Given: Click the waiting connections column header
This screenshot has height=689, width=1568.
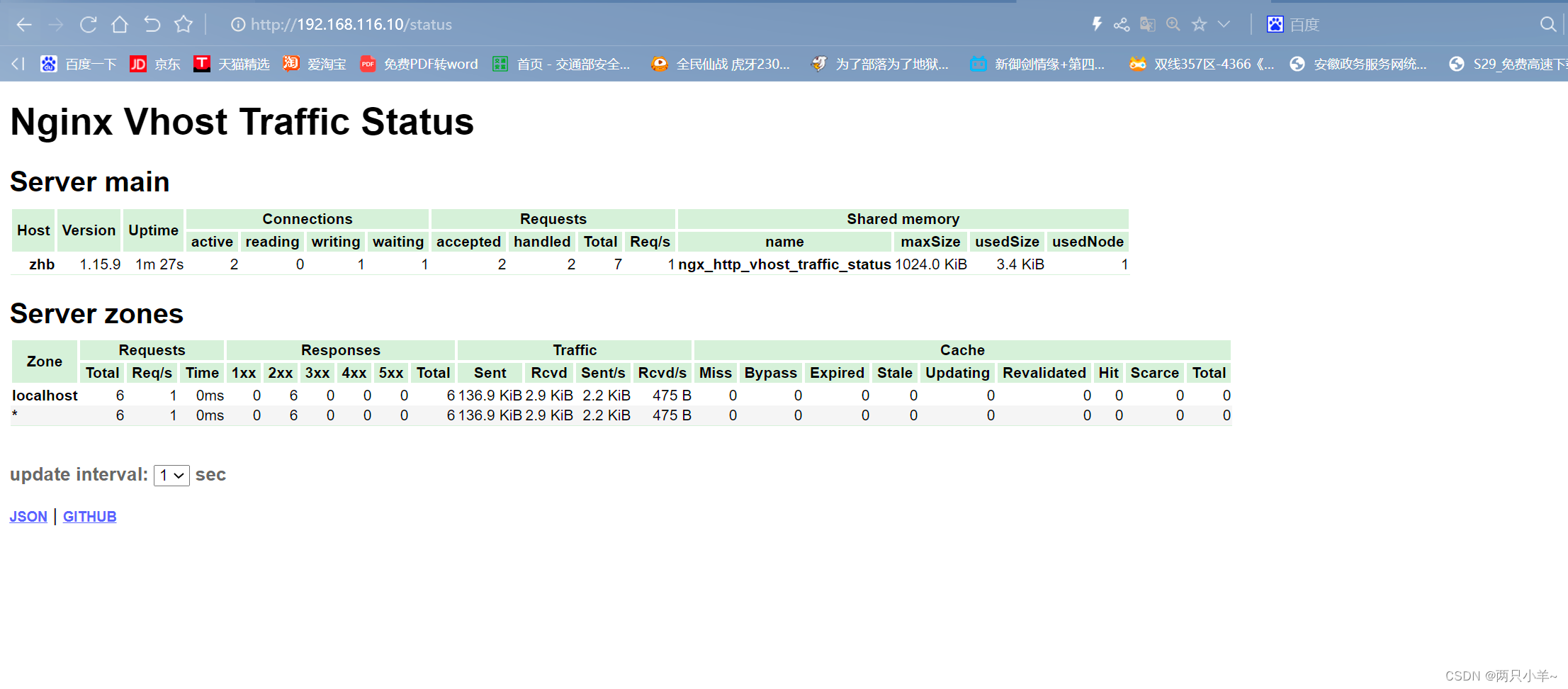Looking at the screenshot, I should (x=398, y=242).
